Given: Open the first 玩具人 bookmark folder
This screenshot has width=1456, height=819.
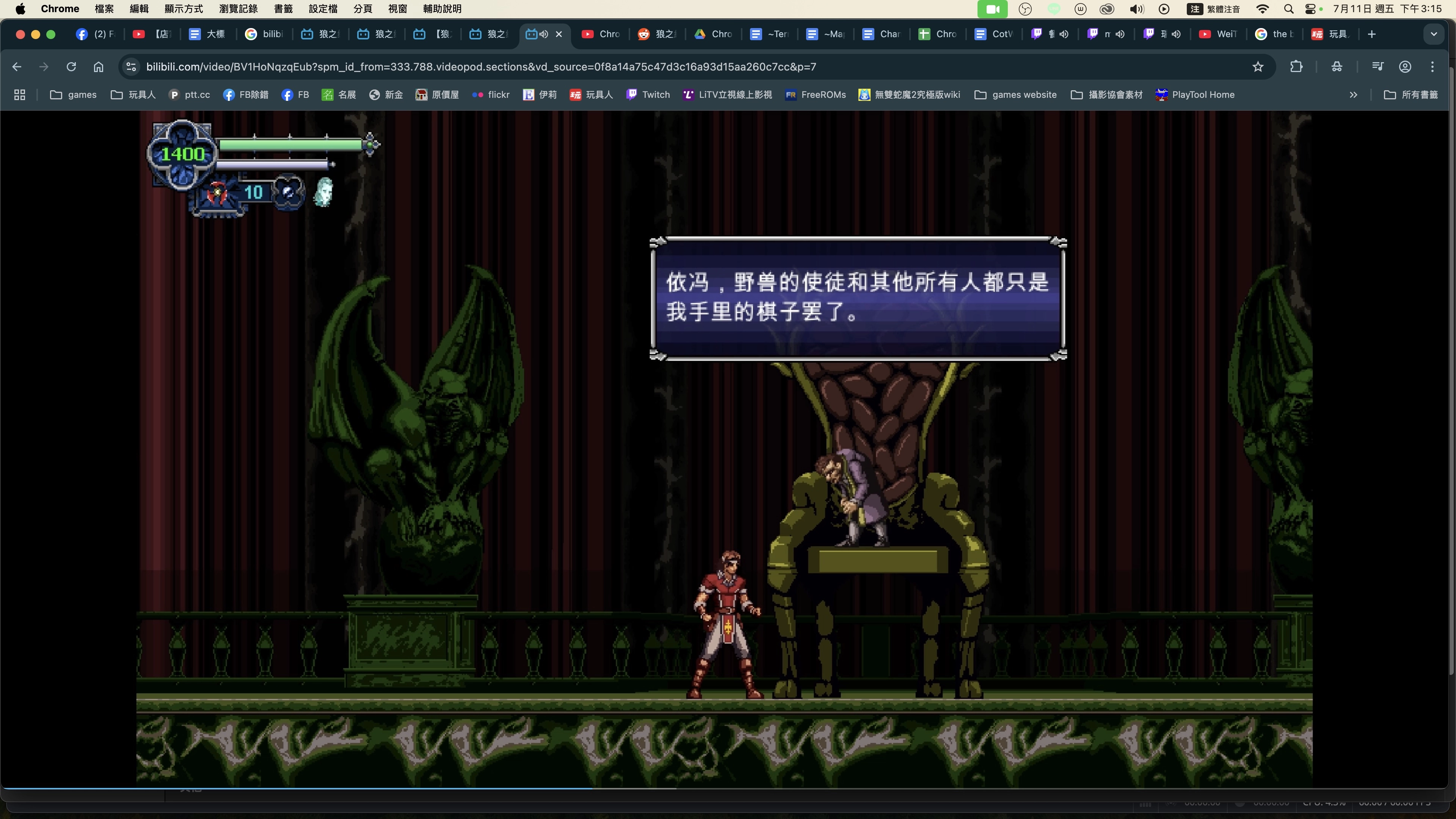Looking at the screenshot, I should tap(133, 95).
